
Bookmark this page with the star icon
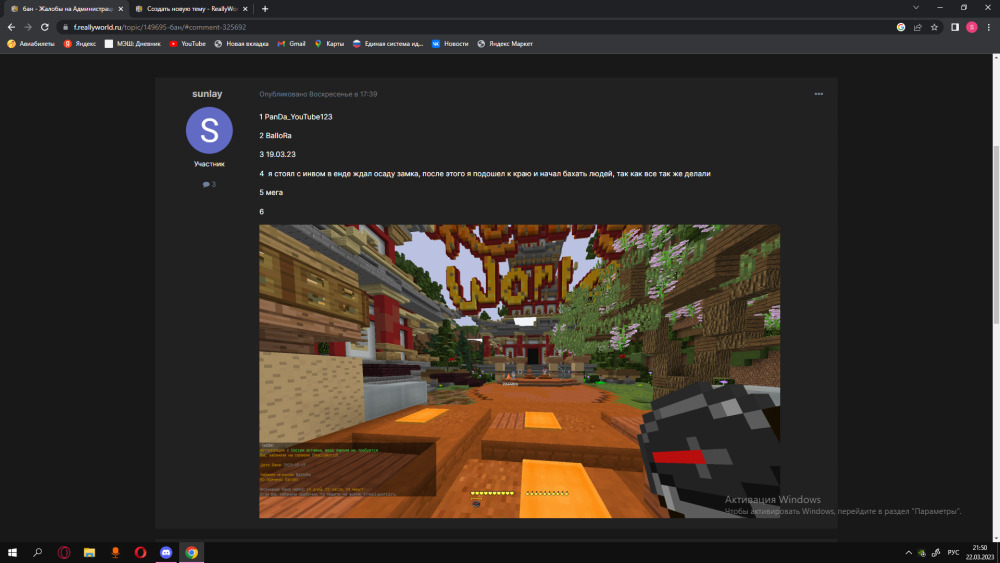(934, 27)
